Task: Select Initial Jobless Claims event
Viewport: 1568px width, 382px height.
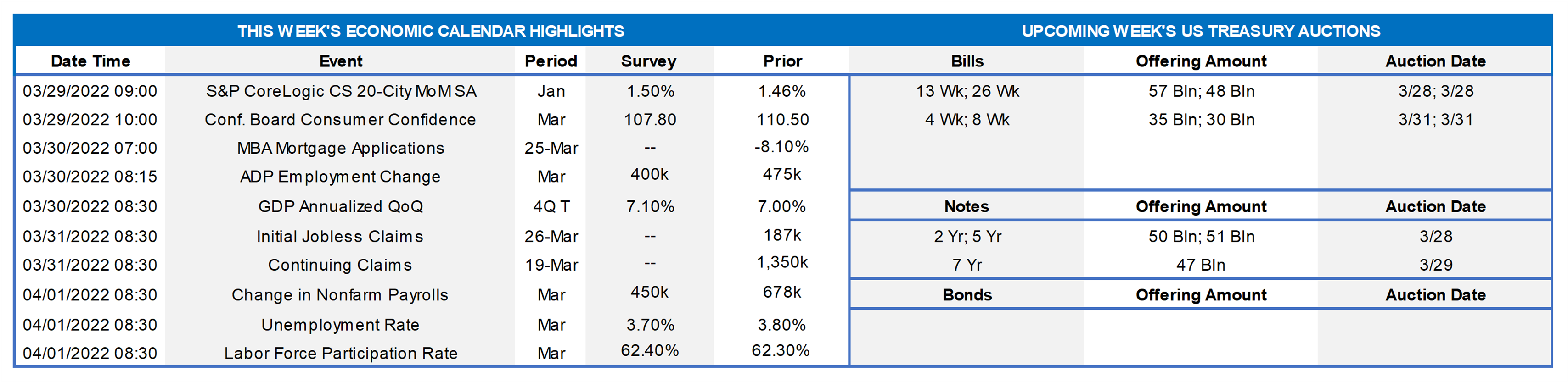Action: (x=340, y=236)
